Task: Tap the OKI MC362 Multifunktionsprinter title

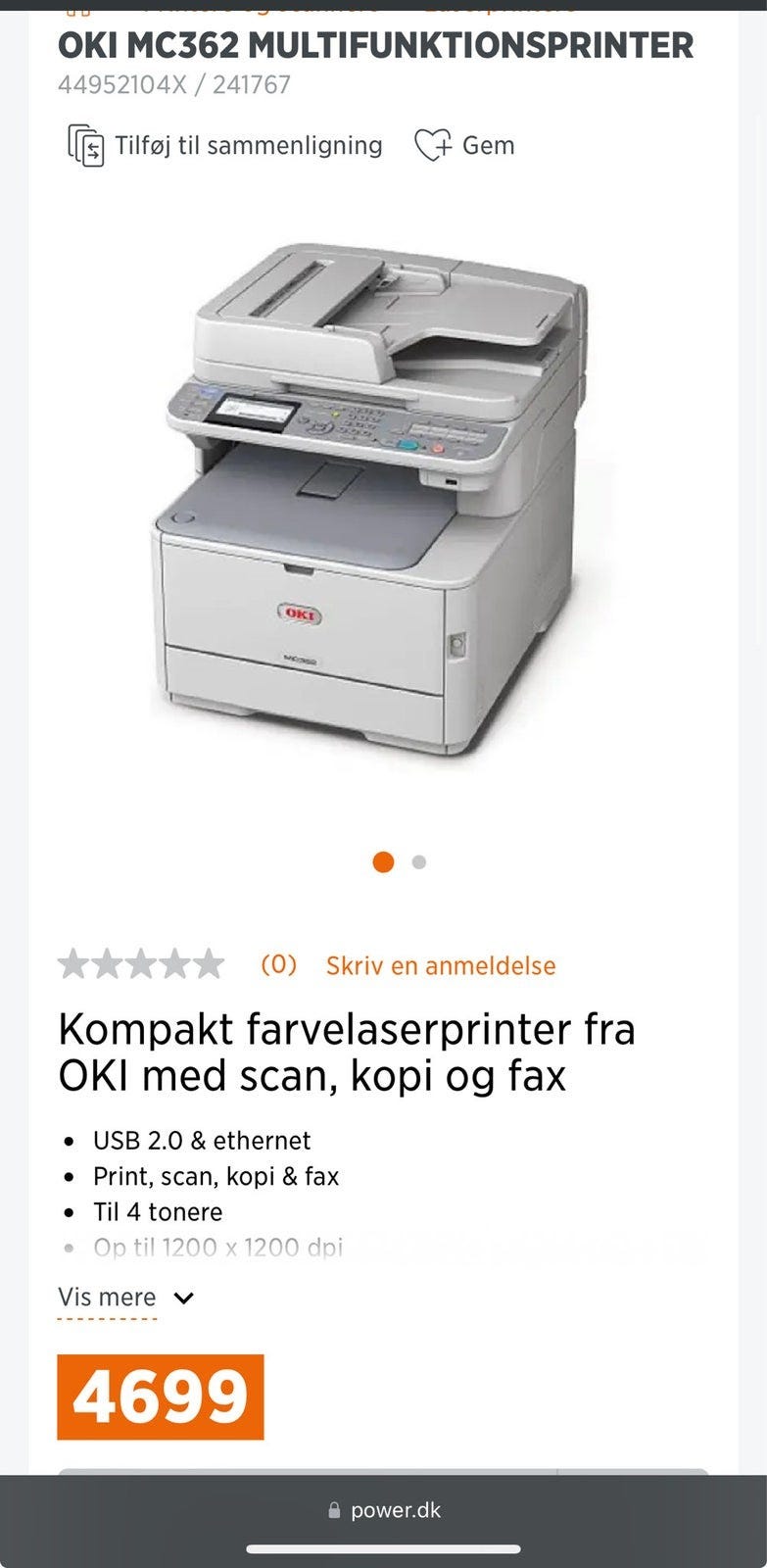Action: tap(376, 45)
